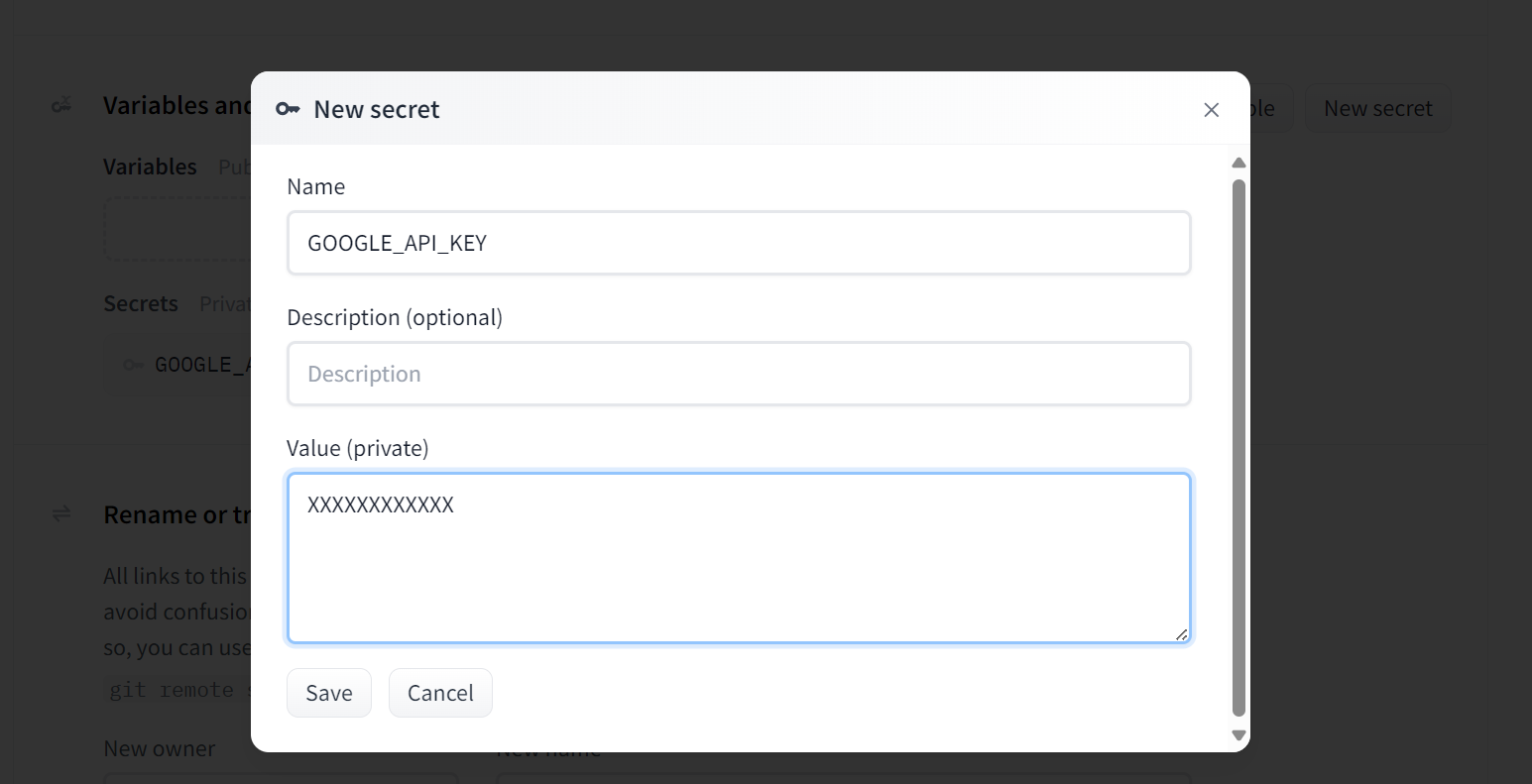
Task: Focus the Description optional field
Action: click(739, 374)
